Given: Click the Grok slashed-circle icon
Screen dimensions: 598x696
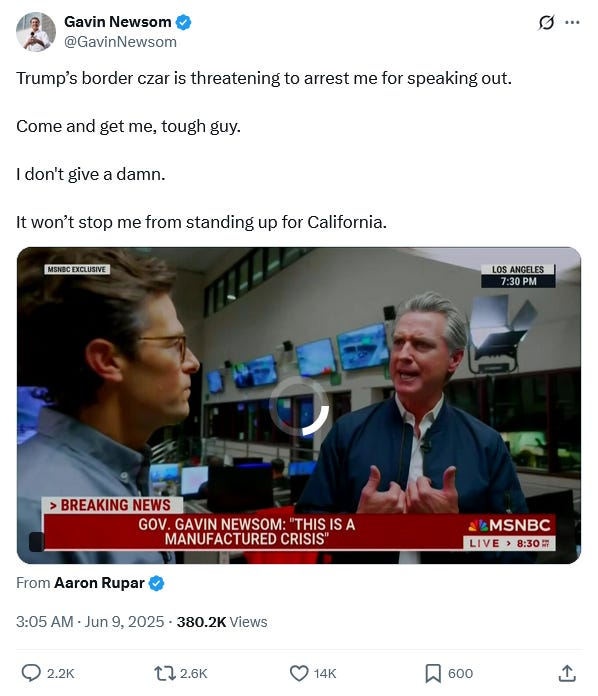Looking at the screenshot, I should pyautogui.click(x=546, y=22).
